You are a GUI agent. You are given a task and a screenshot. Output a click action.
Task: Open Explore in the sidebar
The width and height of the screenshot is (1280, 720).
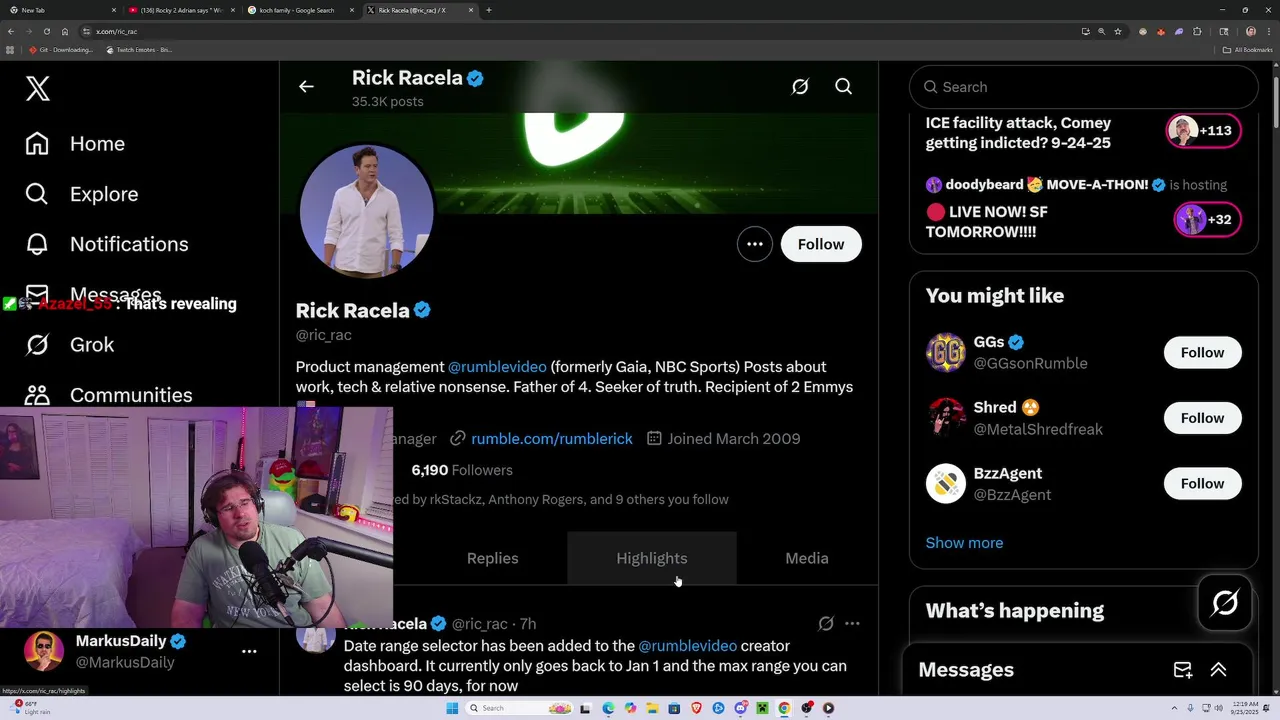(x=82, y=194)
